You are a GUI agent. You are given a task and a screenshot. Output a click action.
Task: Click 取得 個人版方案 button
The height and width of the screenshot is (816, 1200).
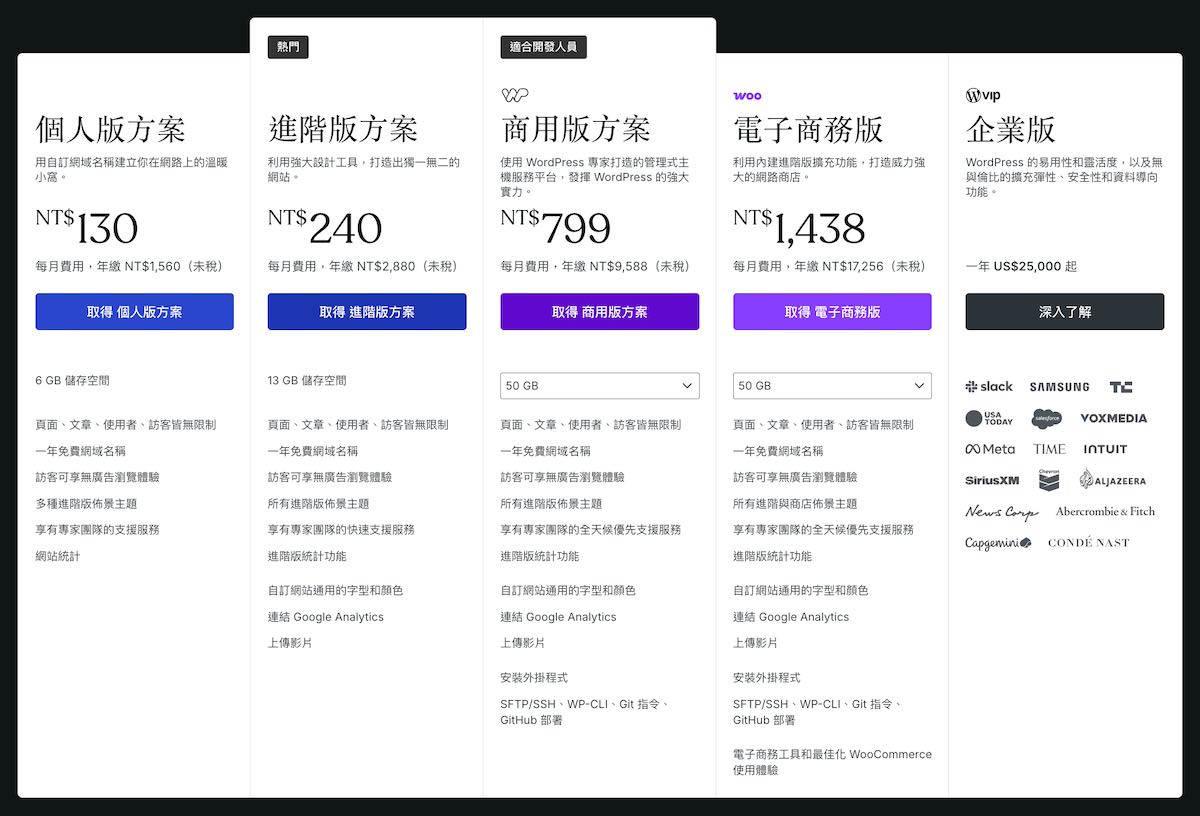point(134,311)
